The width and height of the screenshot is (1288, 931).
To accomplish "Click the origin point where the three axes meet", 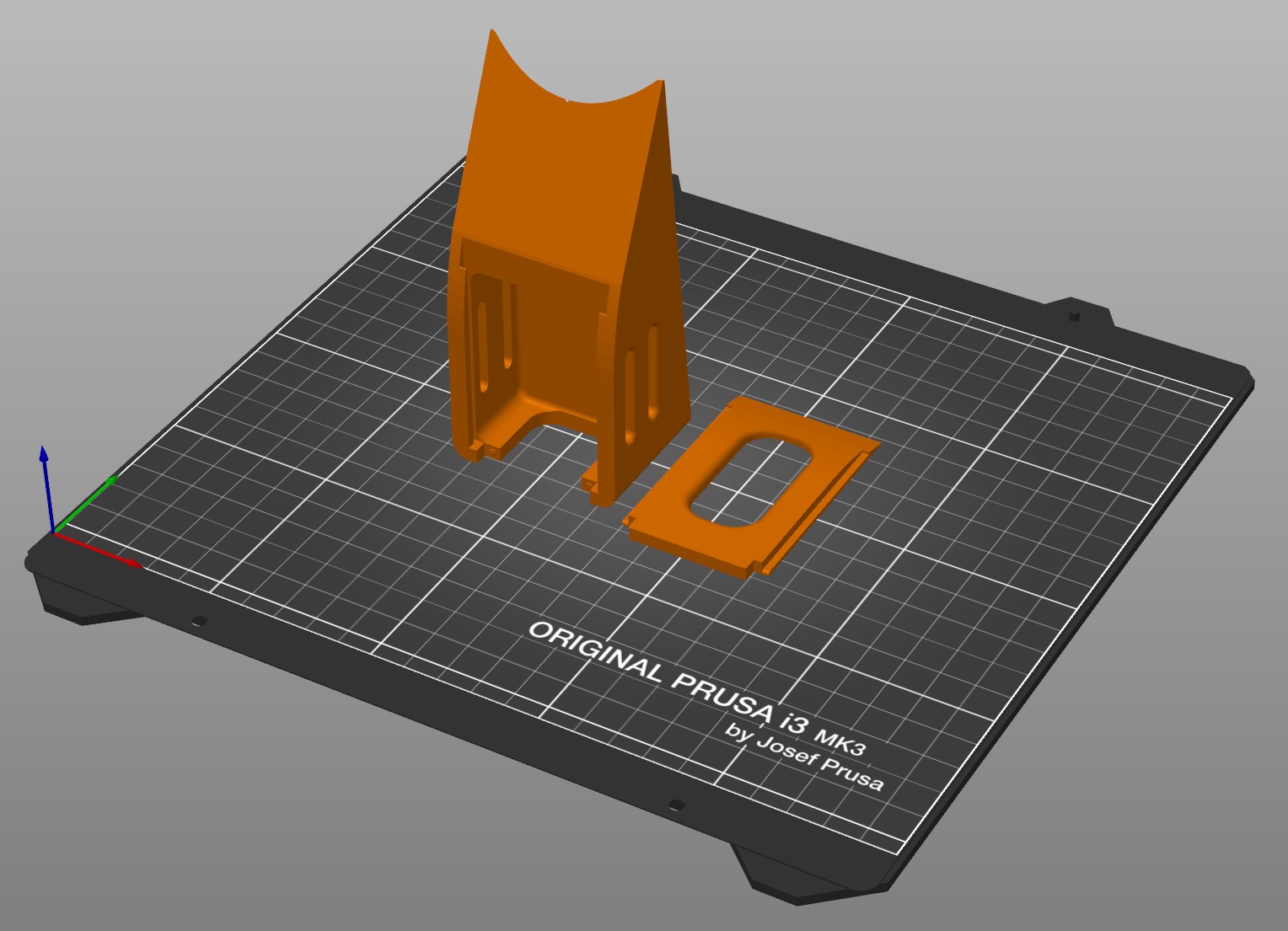I will pyautogui.click(x=56, y=531).
